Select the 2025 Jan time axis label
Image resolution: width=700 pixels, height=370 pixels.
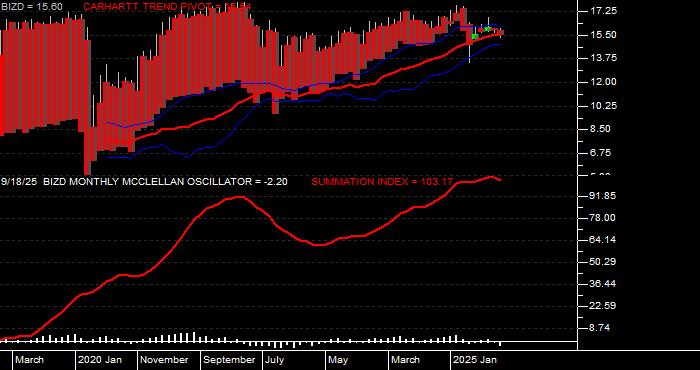(x=475, y=360)
